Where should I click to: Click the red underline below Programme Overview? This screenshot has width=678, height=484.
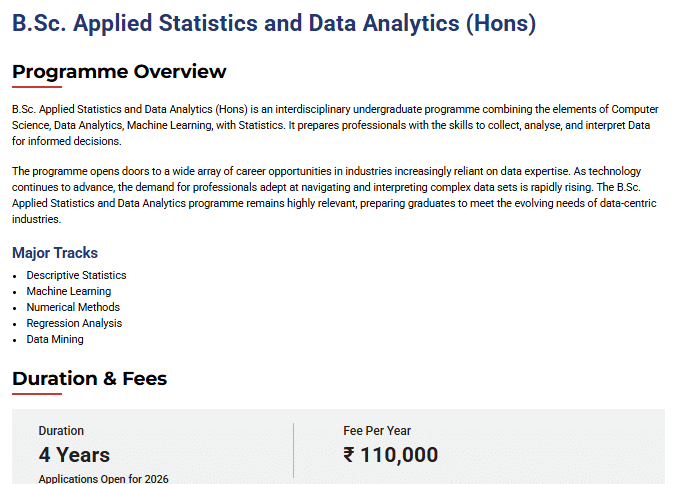36,87
